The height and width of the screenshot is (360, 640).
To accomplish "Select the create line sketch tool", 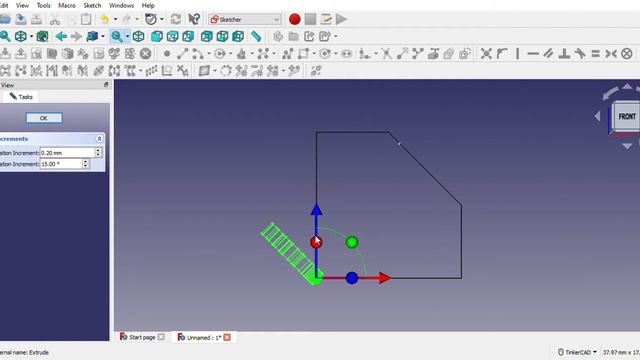I will (x=182, y=53).
